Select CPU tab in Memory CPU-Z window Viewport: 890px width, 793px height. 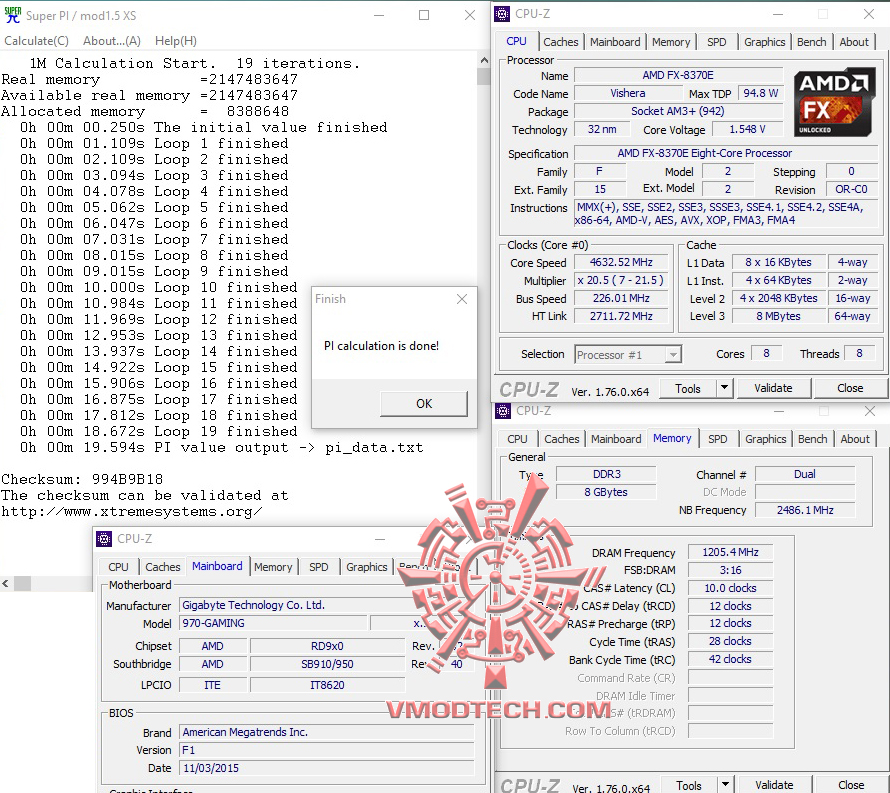coord(517,439)
